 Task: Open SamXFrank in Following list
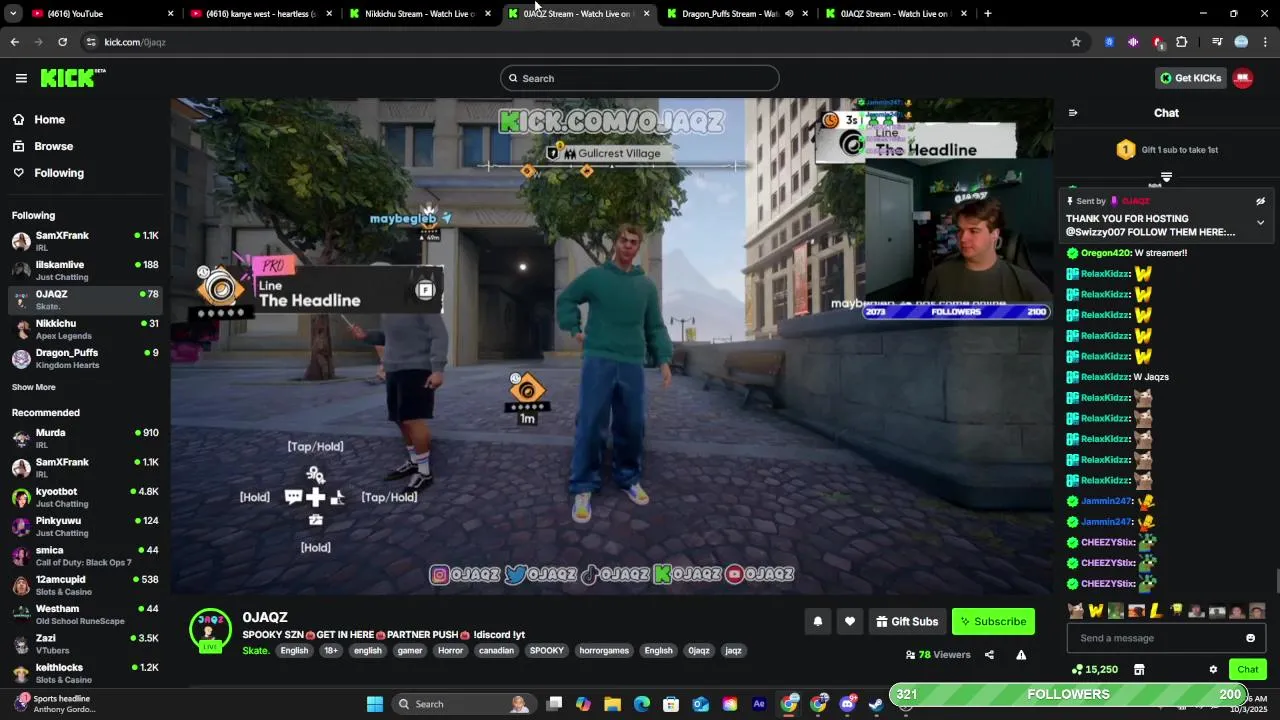85,241
